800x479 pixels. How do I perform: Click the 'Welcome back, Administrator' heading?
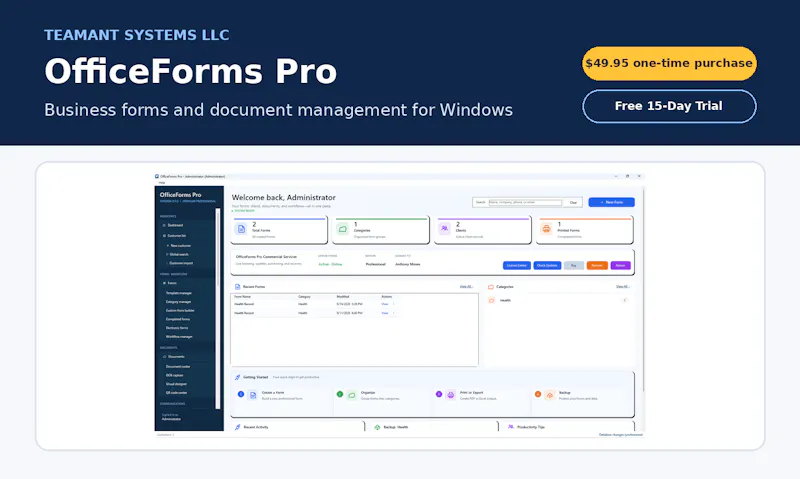click(x=284, y=197)
